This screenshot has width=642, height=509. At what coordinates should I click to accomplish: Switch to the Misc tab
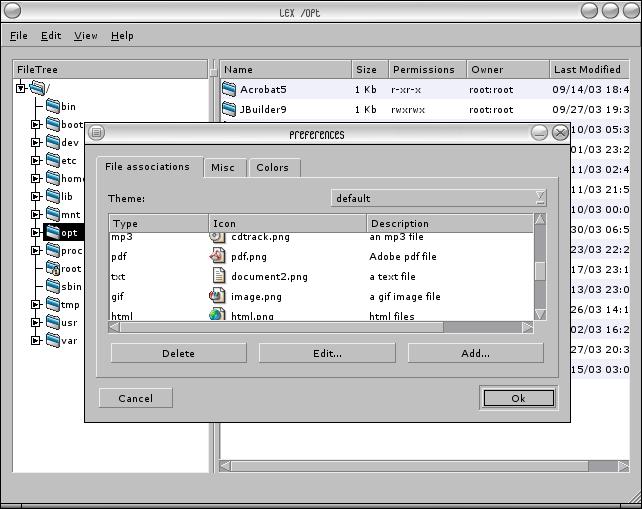[223, 168]
